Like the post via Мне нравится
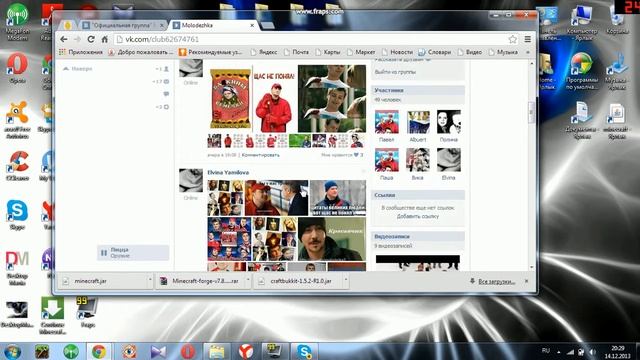This screenshot has height=360, width=640. 342,155
